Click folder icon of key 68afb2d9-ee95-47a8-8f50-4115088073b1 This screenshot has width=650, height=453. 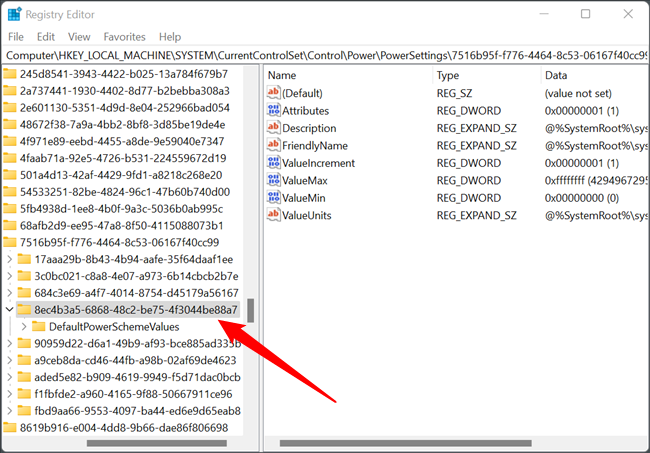[10, 225]
